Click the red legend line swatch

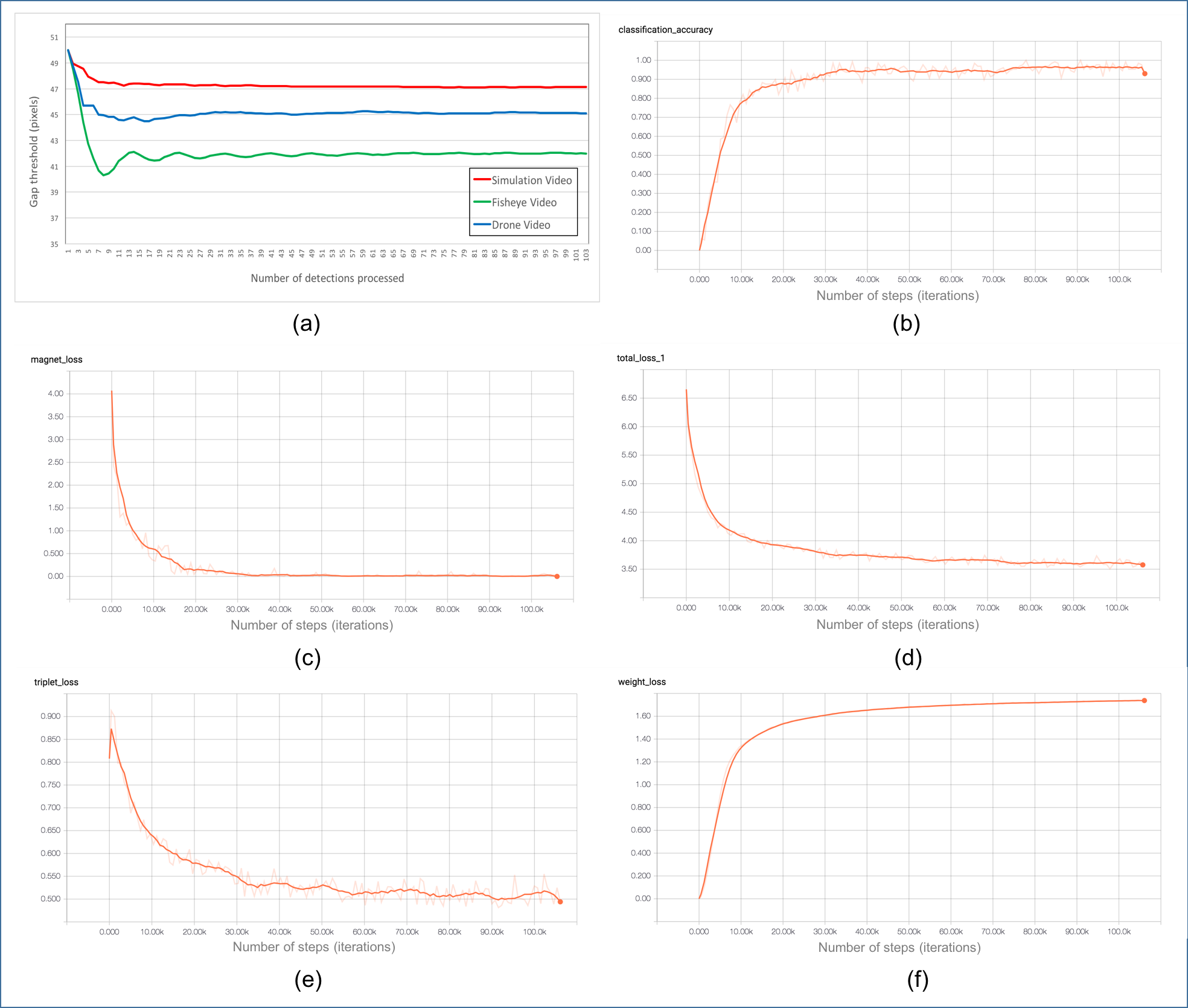(x=482, y=180)
